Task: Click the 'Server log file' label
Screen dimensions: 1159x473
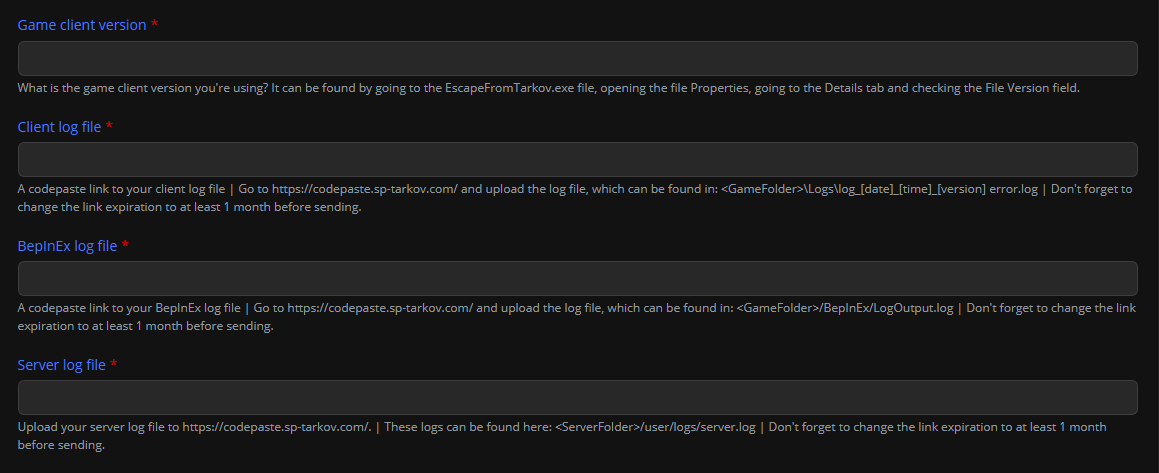Action: coord(61,365)
